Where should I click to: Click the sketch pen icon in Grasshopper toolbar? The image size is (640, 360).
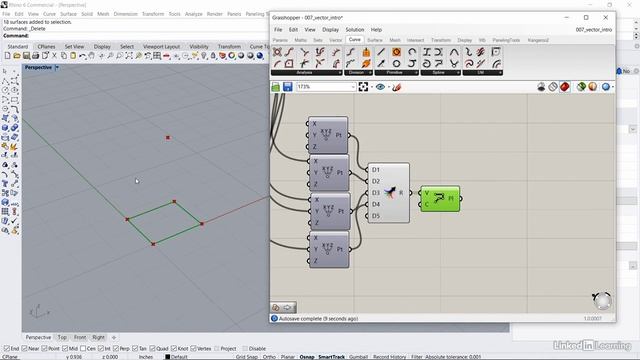point(396,87)
